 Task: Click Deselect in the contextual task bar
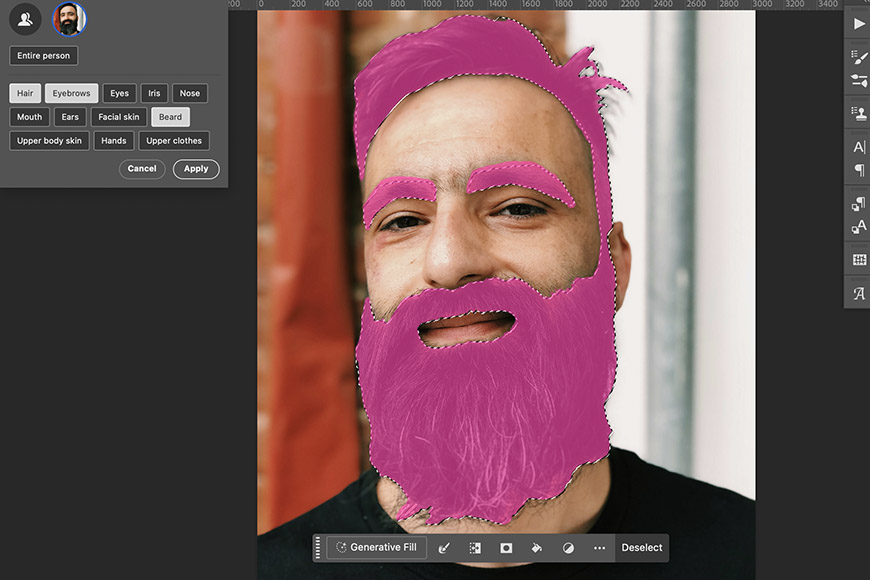coord(642,548)
